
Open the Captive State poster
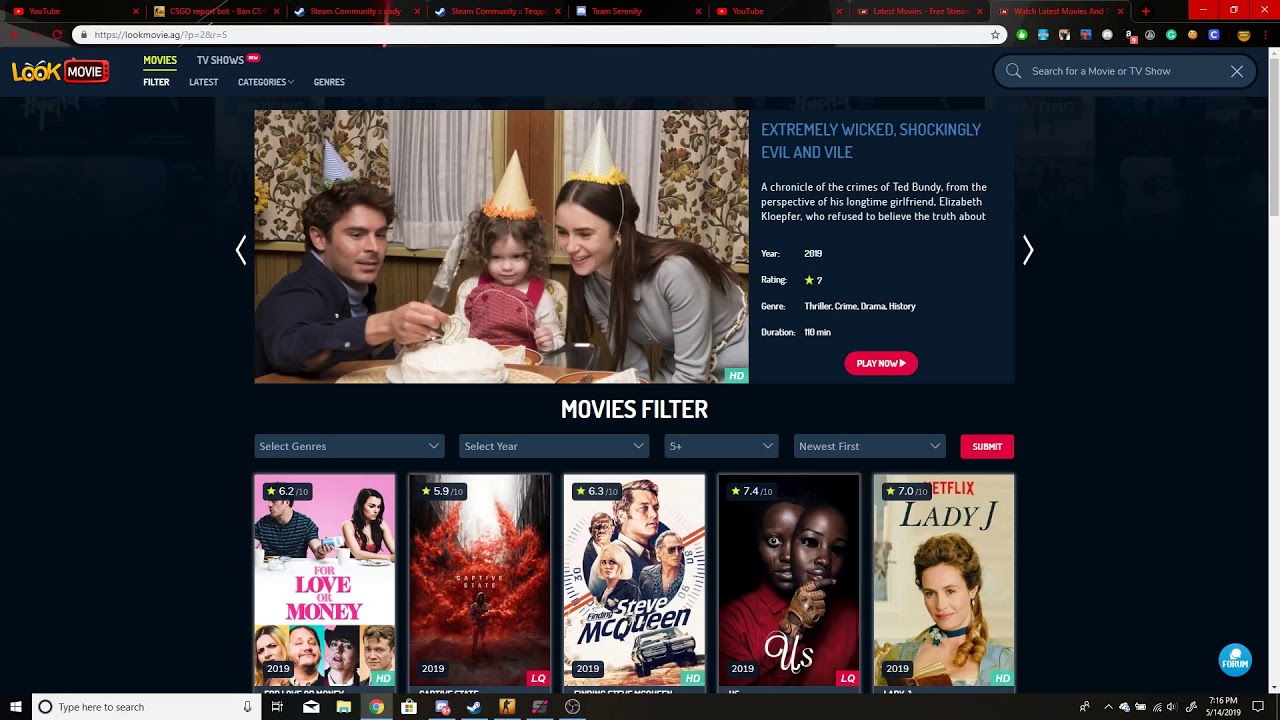[x=480, y=580]
